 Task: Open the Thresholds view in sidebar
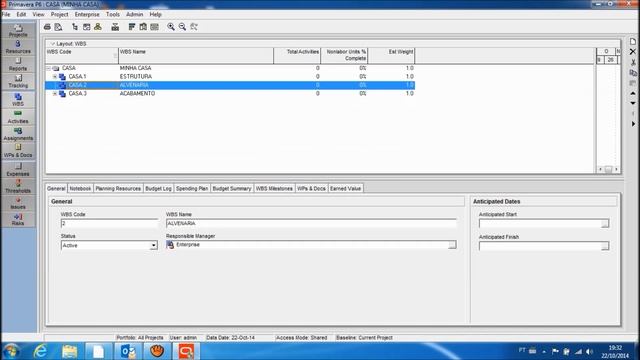pyautogui.click(x=18, y=187)
